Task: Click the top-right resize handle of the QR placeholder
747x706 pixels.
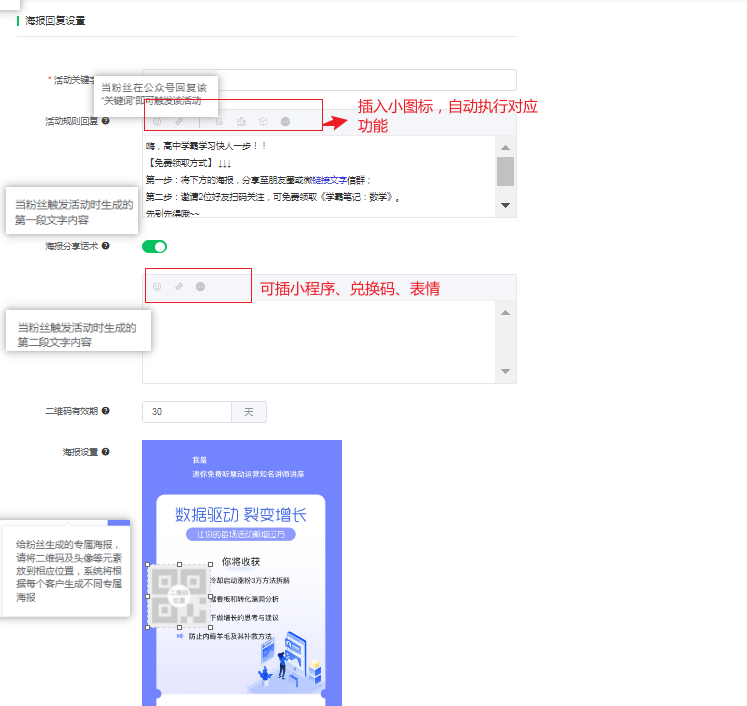Action: pos(211,565)
